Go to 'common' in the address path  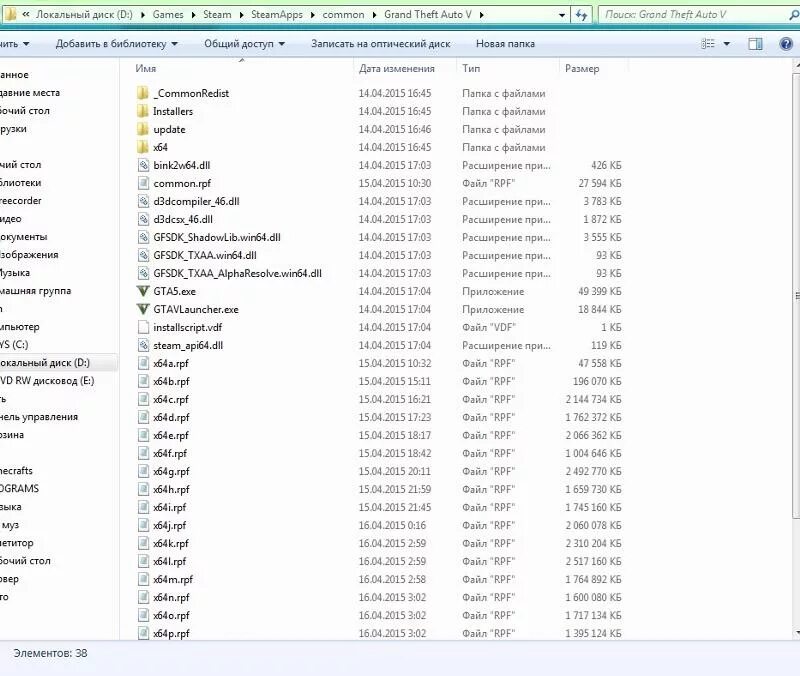pyautogui.click(x=343, y=15)
